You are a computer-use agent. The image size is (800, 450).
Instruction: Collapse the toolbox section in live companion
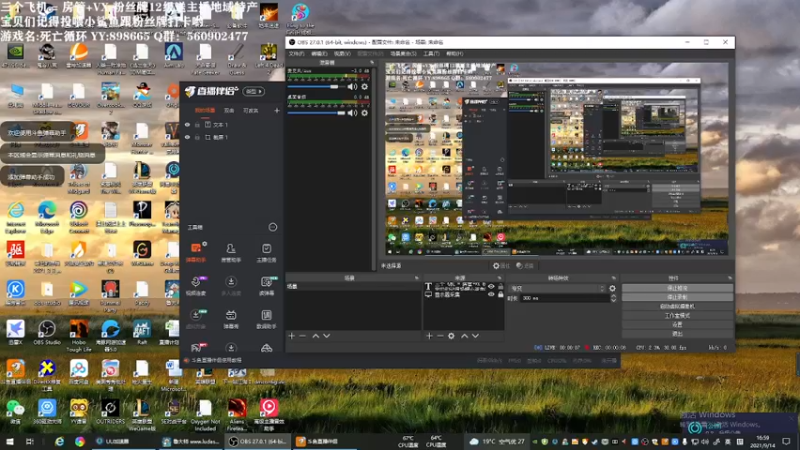tap(272, 227)
